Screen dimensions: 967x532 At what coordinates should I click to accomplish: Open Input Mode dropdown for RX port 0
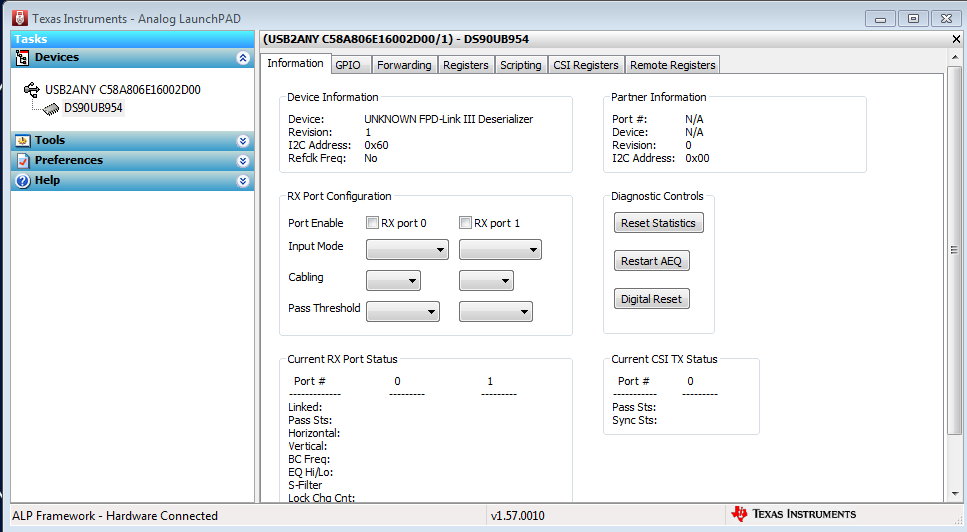pos(407,250)
